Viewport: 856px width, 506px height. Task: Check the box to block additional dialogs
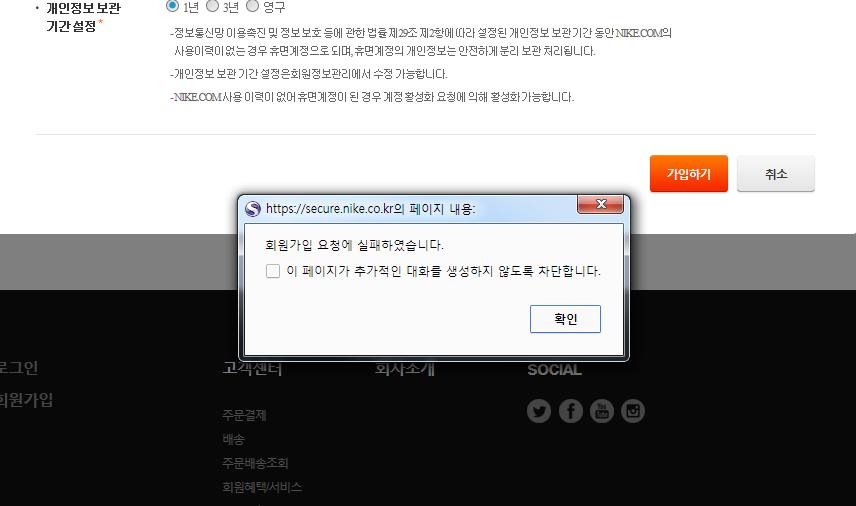click(x=273, y=271)
